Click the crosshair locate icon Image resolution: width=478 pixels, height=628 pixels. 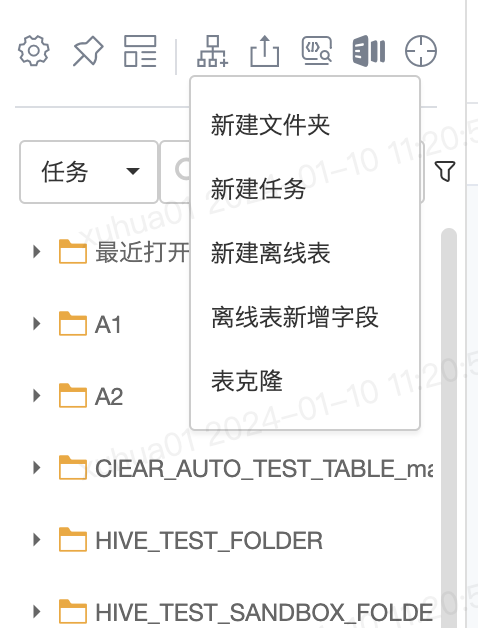(x=421, y=51)
